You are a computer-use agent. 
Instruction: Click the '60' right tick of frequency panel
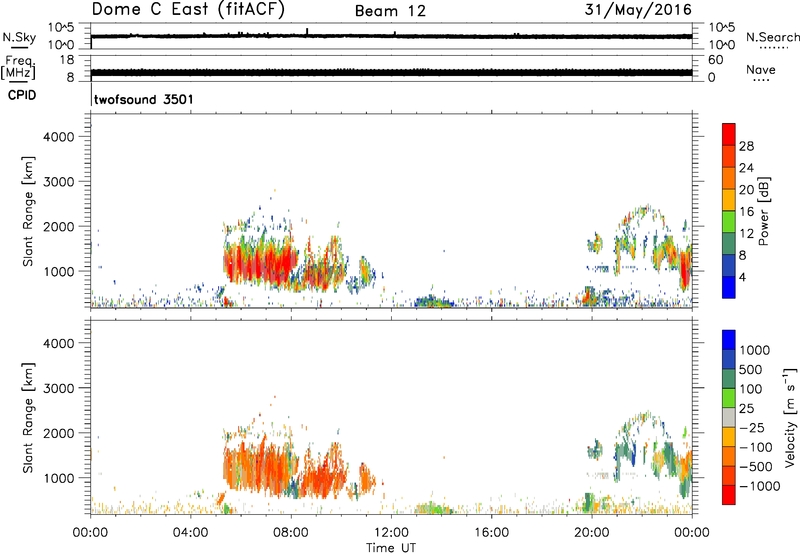click(x=715, y=60)
